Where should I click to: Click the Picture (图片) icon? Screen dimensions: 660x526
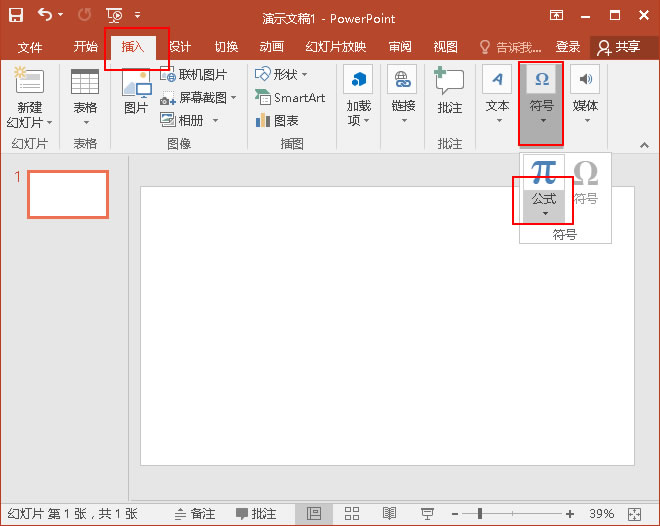tap(136, 89)
